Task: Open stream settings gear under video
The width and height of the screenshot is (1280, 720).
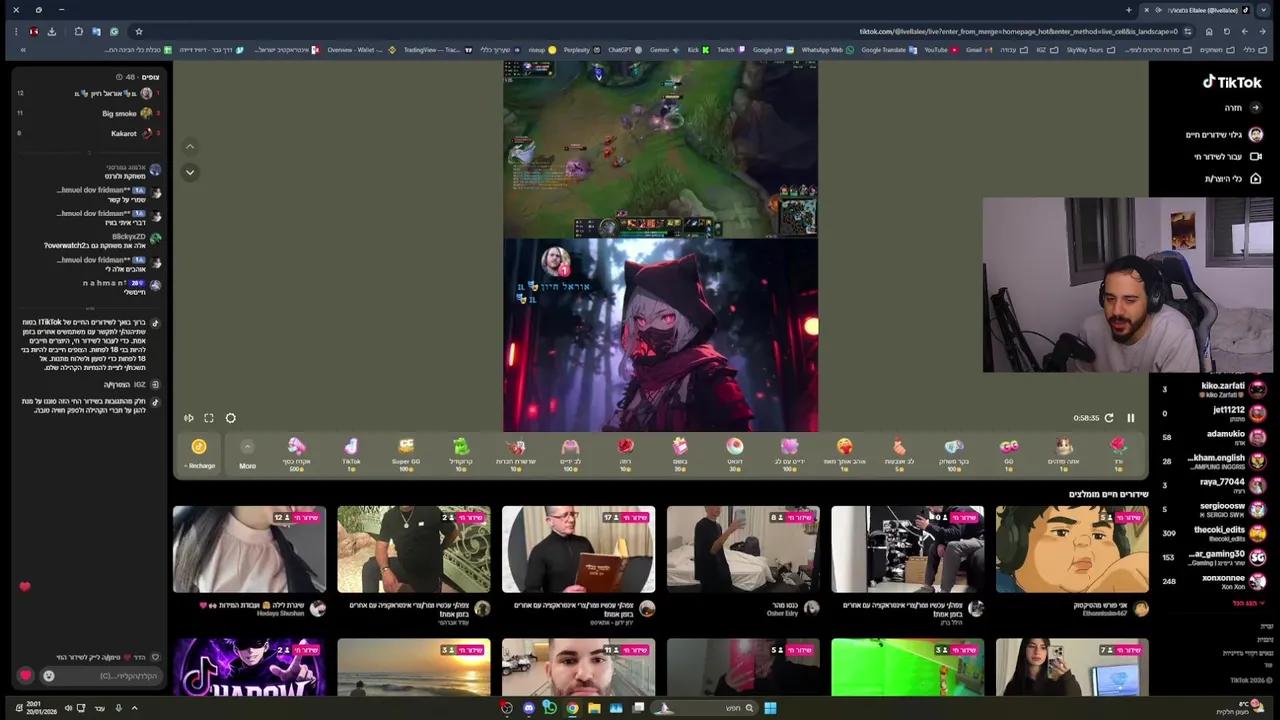Action: coord(230,418)
